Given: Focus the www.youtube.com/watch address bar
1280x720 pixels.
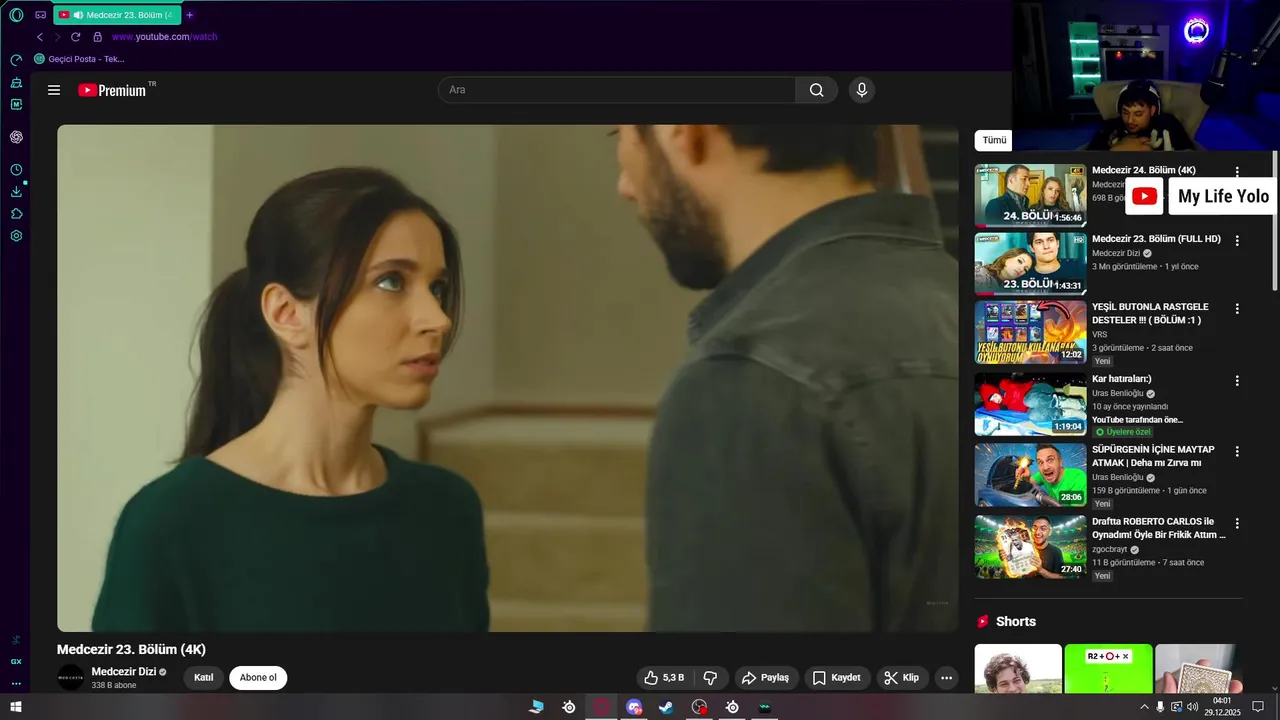Looking at the screenshot, I should point(164,37).
